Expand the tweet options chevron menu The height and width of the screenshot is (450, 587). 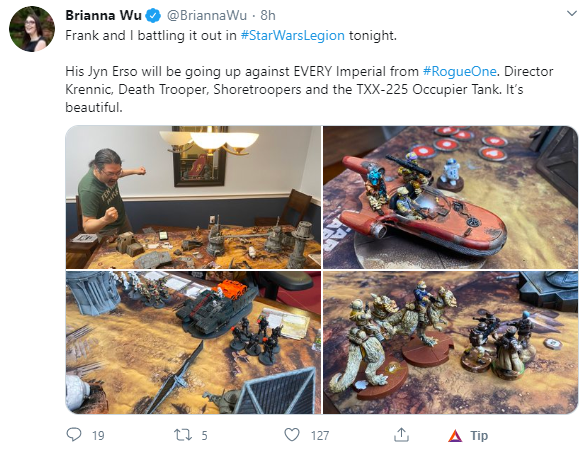[x=572, y=14]
